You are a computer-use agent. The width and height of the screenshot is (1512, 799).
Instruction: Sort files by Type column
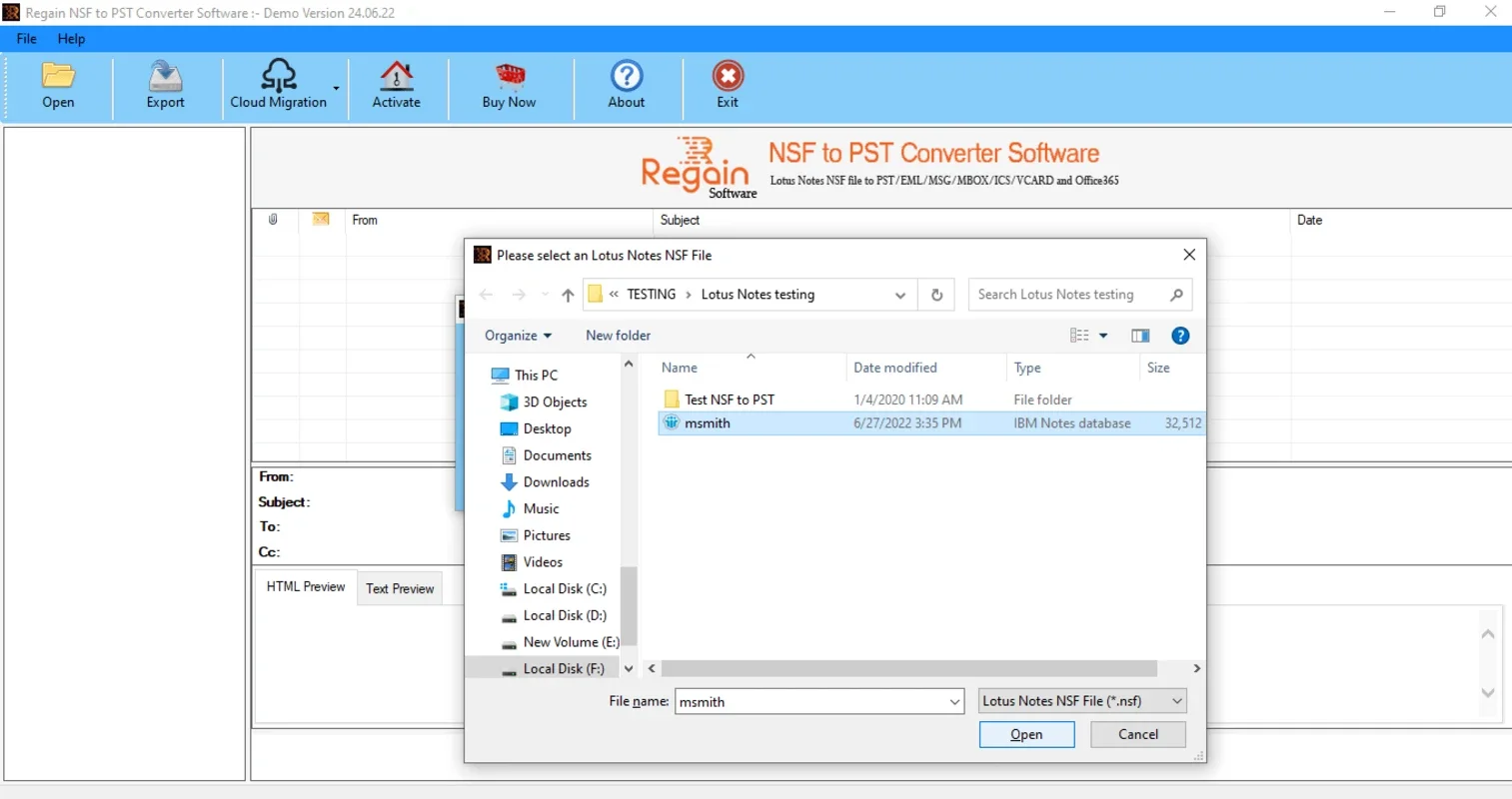click(x=1027, y=368)
